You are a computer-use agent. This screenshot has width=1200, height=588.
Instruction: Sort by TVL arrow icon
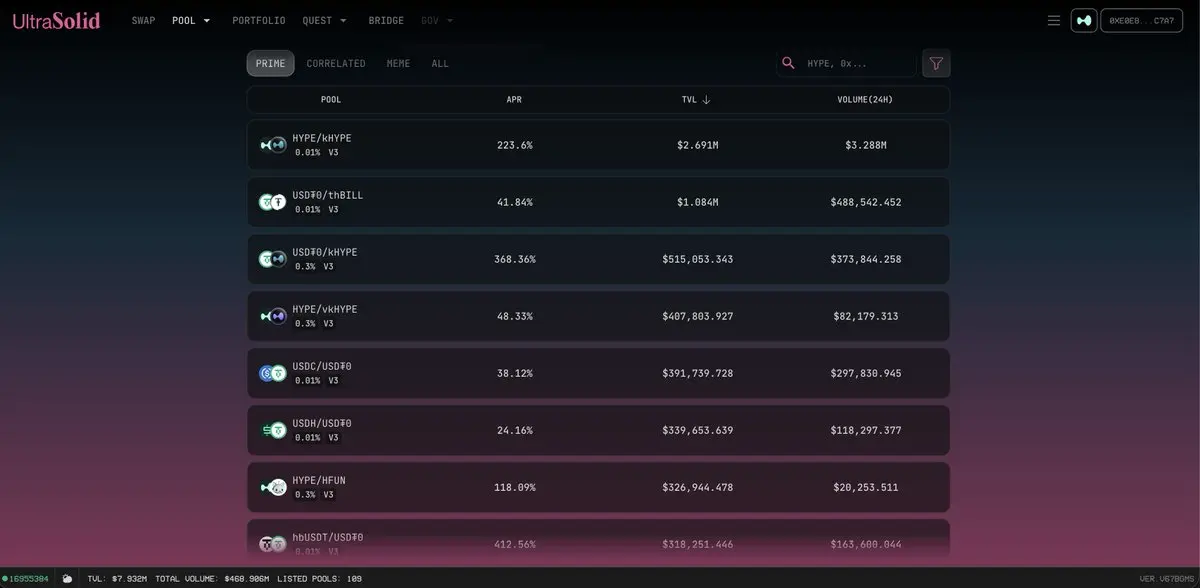click(706, 100)
